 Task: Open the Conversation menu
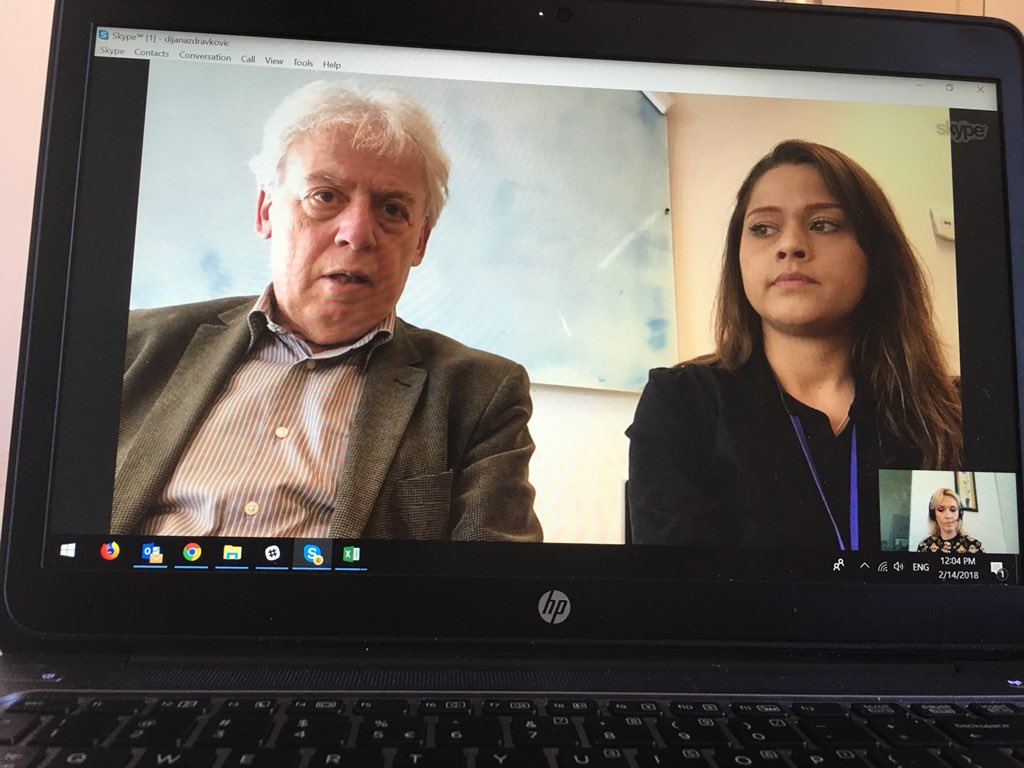point(205,57)
